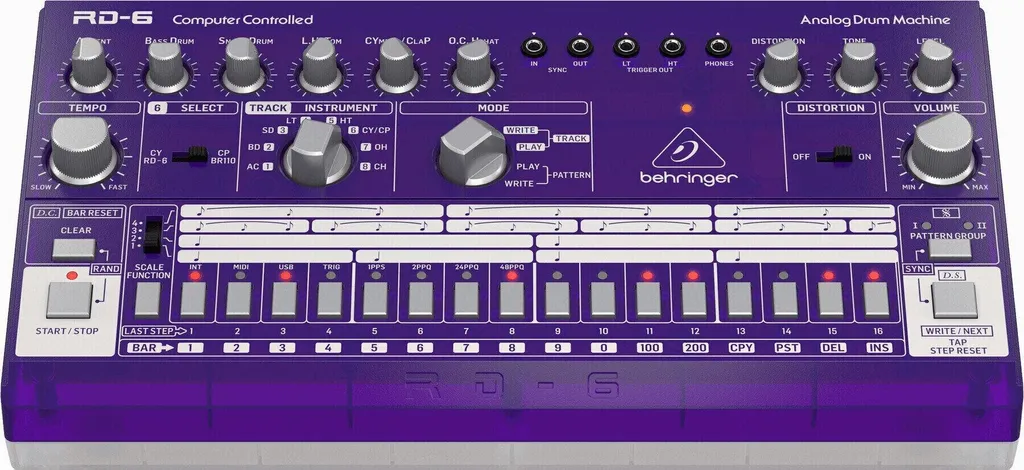Tap step button 3 labeled USB
The height and width of the screenshot is (470, 1024).
point(285,300)
